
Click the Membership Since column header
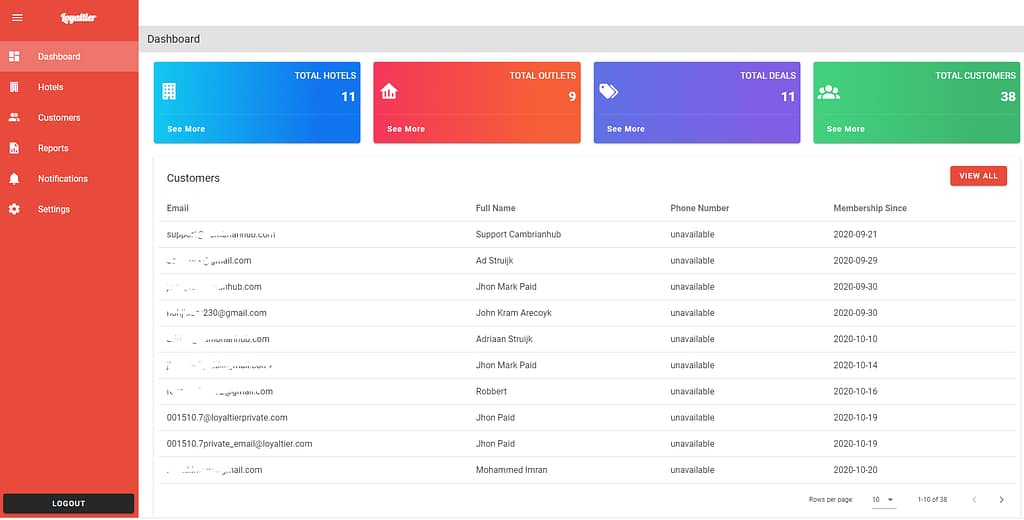coord(869,208)
